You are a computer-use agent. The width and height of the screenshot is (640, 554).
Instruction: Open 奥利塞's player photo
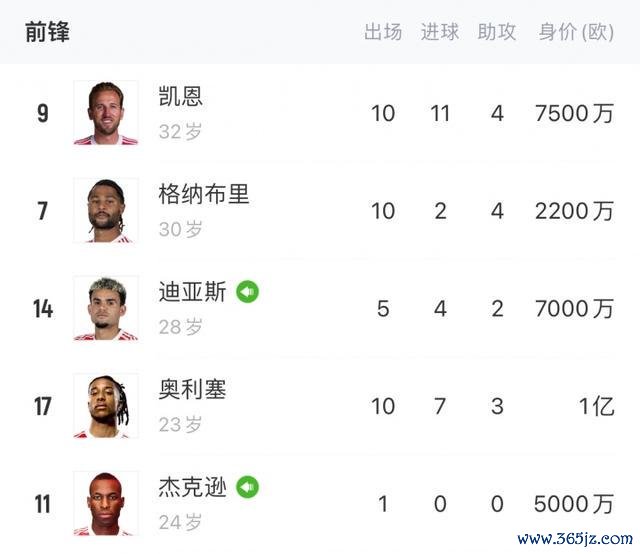point(105,406)
